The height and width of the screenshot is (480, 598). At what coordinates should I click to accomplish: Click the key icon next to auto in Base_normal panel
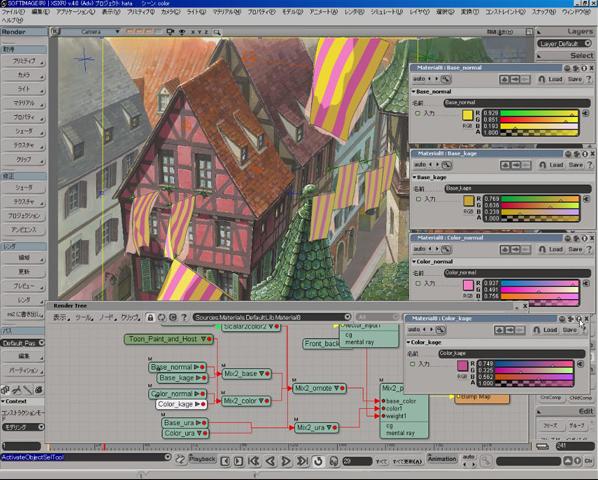pyautogui.click(x=445, y=79)
